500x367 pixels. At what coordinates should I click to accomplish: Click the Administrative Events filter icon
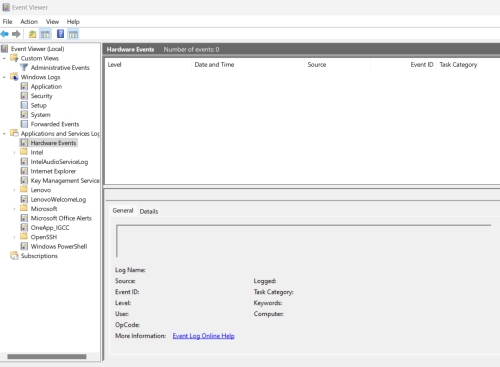pyautogui.click(x=24, y=67)
